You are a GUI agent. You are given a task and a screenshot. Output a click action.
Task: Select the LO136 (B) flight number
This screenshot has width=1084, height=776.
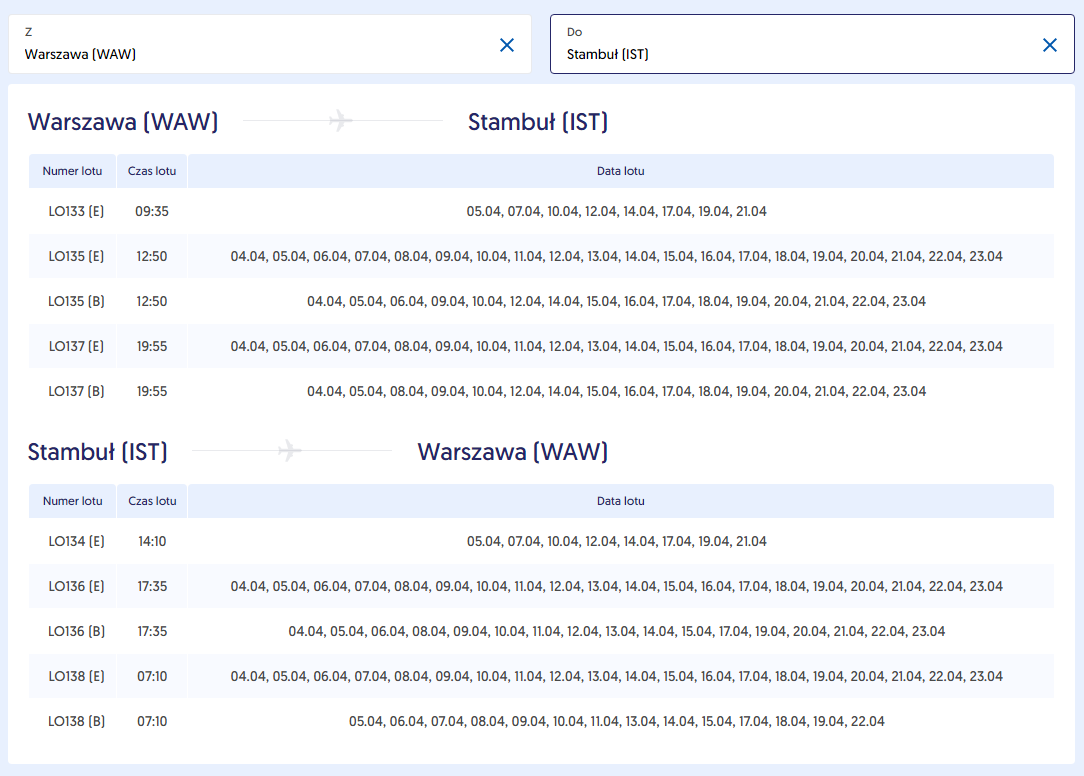click(76, 631)
